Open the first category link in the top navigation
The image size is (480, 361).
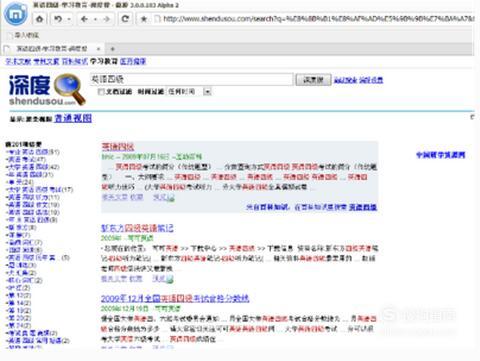pyautogui.click(x=18, y=61)
